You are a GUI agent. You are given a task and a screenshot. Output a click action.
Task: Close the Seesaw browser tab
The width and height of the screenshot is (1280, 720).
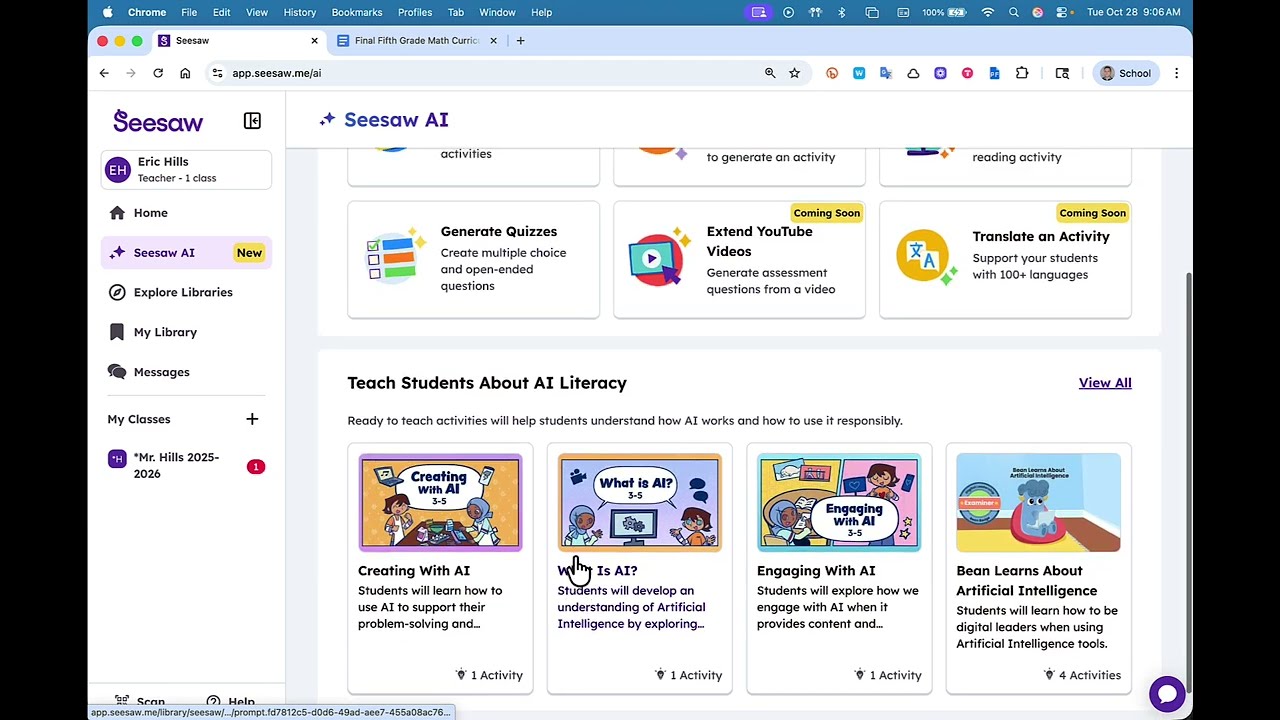click(314, 41)
